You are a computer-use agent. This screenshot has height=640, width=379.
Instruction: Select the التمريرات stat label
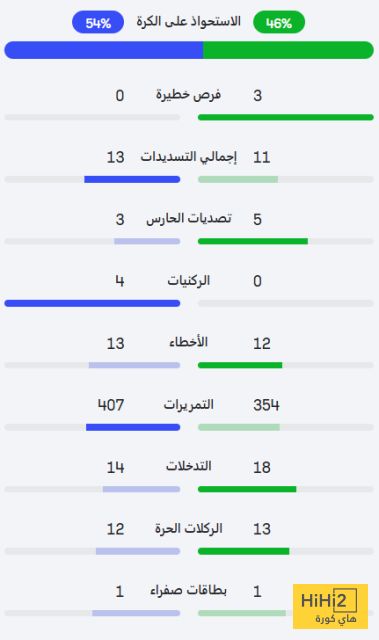tap(188, 404)
